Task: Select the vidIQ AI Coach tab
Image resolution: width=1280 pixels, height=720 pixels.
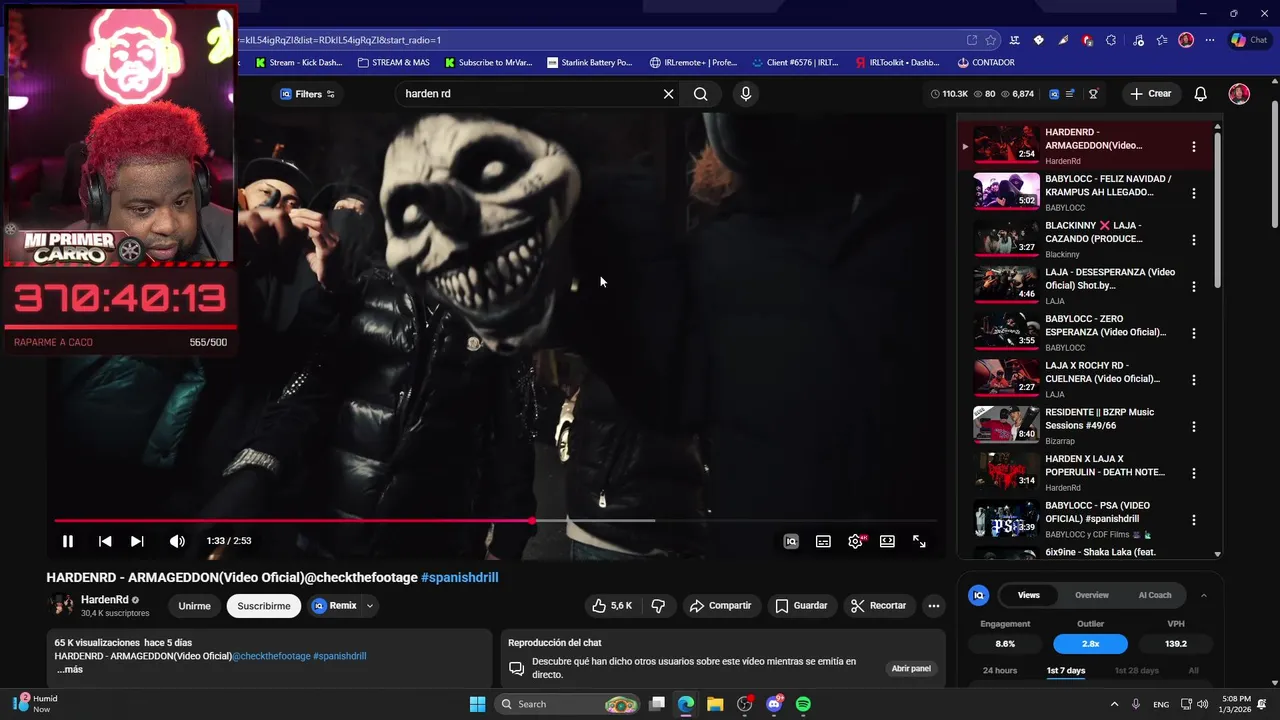Action: (1155, 595)
